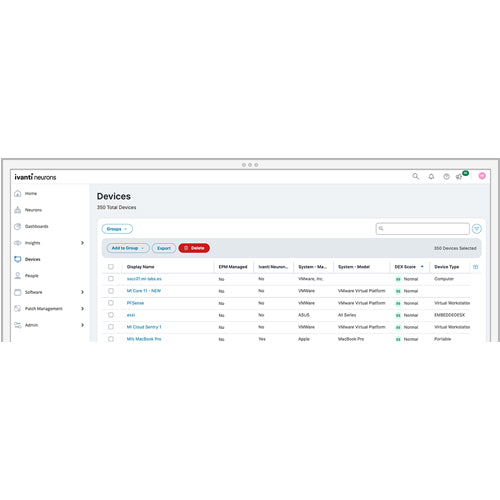
Task: Click the global search magnifier icon
Action: click(x=415, y=176)
